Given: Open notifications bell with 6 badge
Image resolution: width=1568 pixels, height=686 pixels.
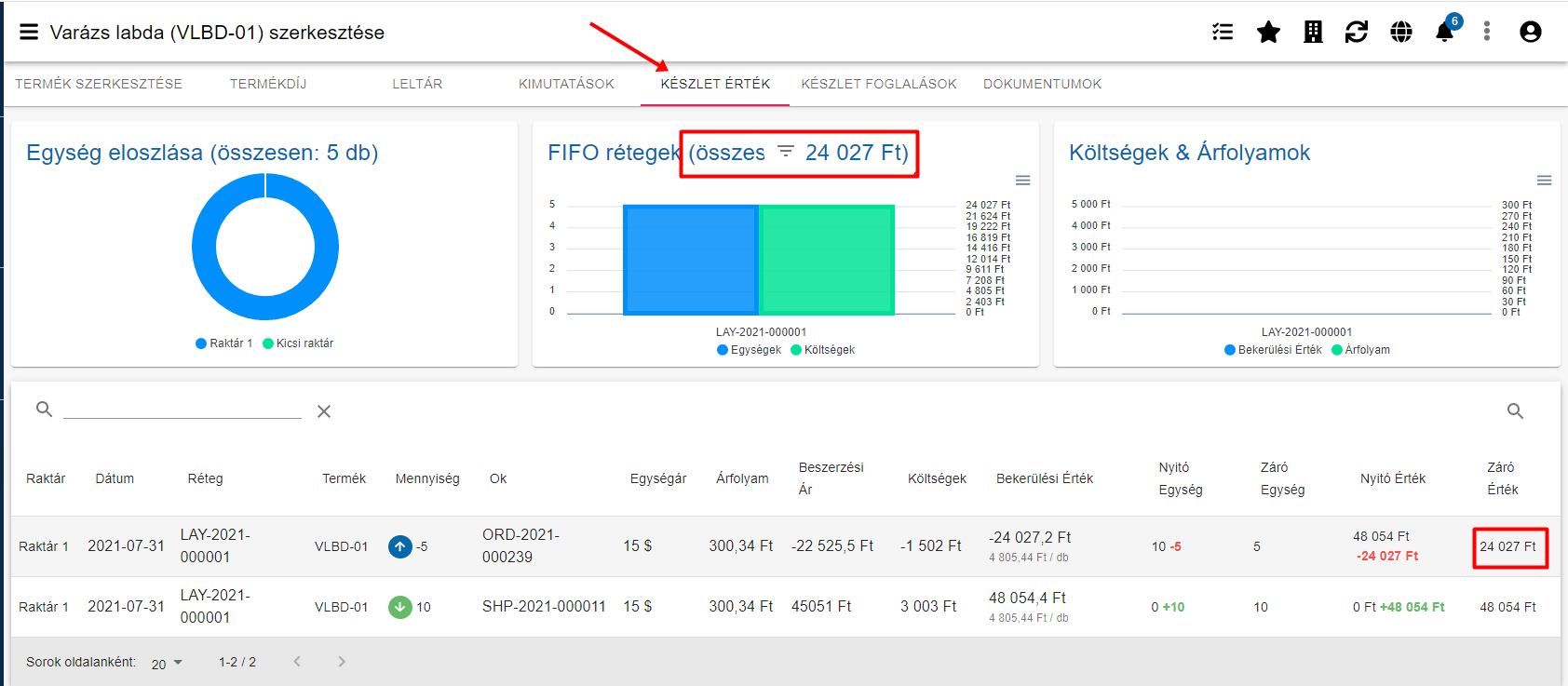Looking at the screenshot, I should pyautogui.click(x=1446, y=30).
